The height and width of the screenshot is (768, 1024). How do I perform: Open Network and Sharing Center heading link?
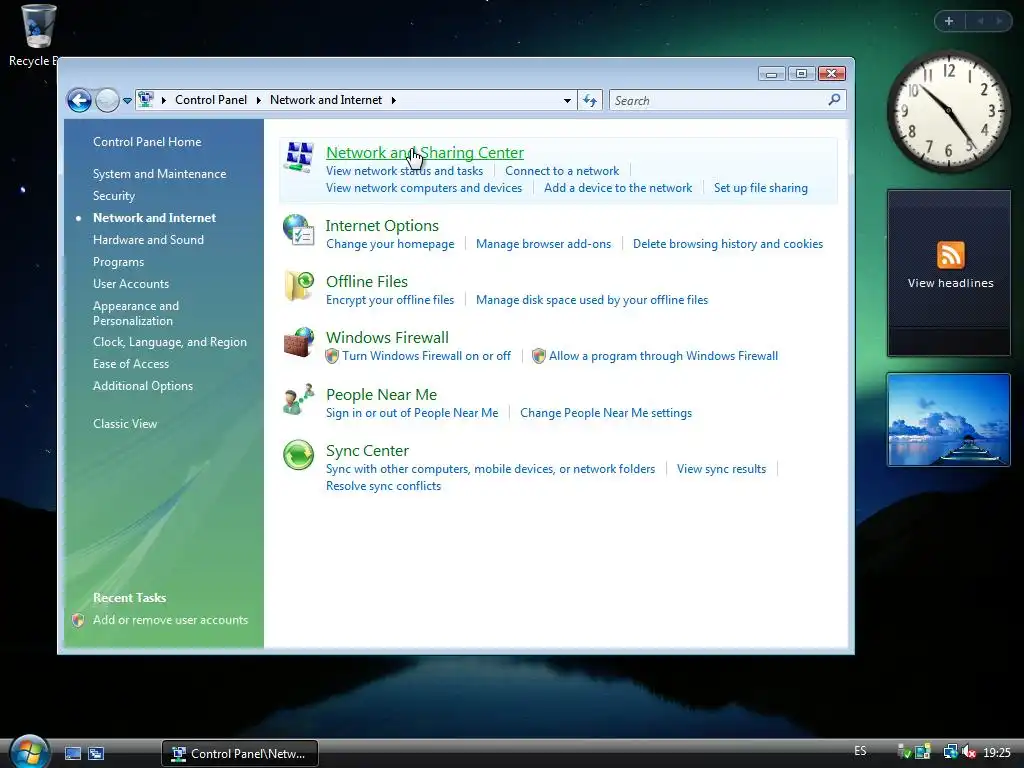[424, 153]
